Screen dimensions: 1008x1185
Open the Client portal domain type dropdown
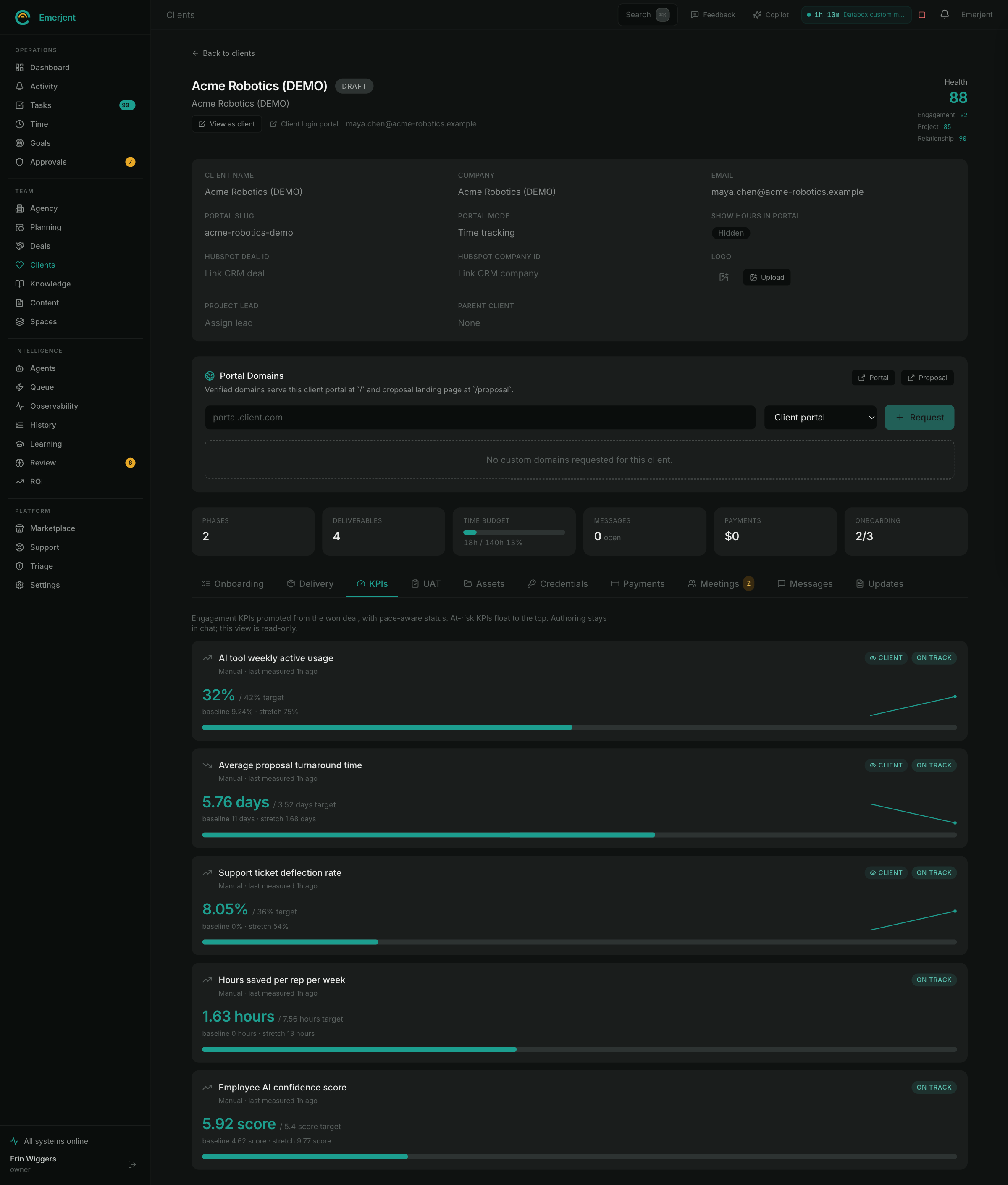820,417
